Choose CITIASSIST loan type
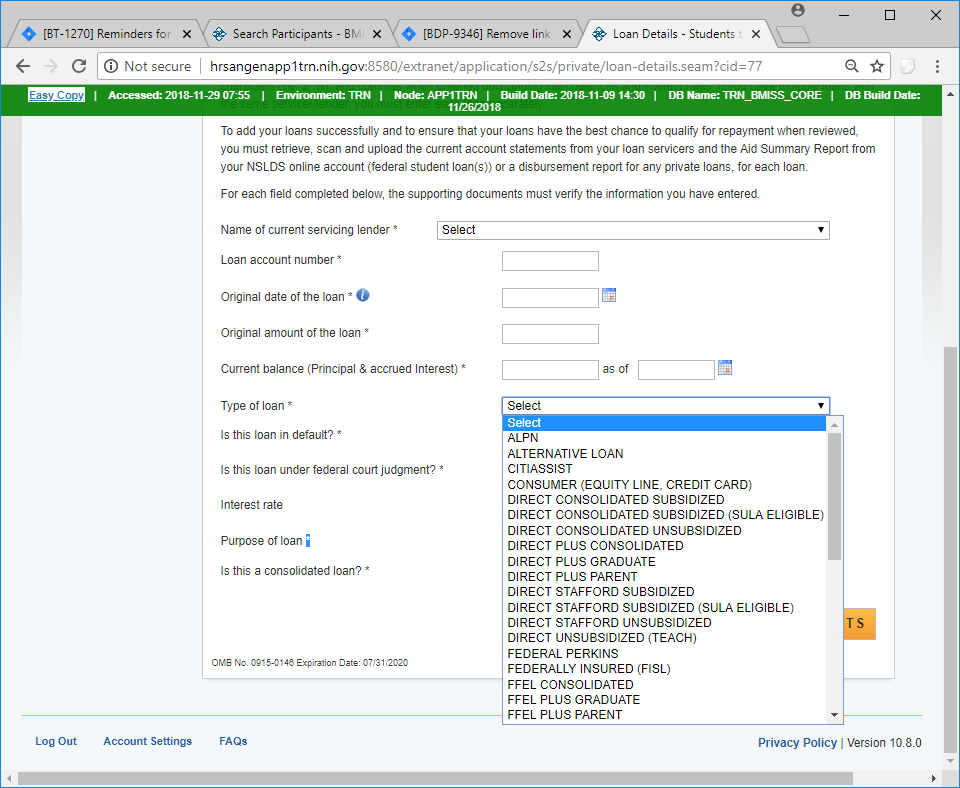Screen dimensions: 960x788 coord(664,469)
